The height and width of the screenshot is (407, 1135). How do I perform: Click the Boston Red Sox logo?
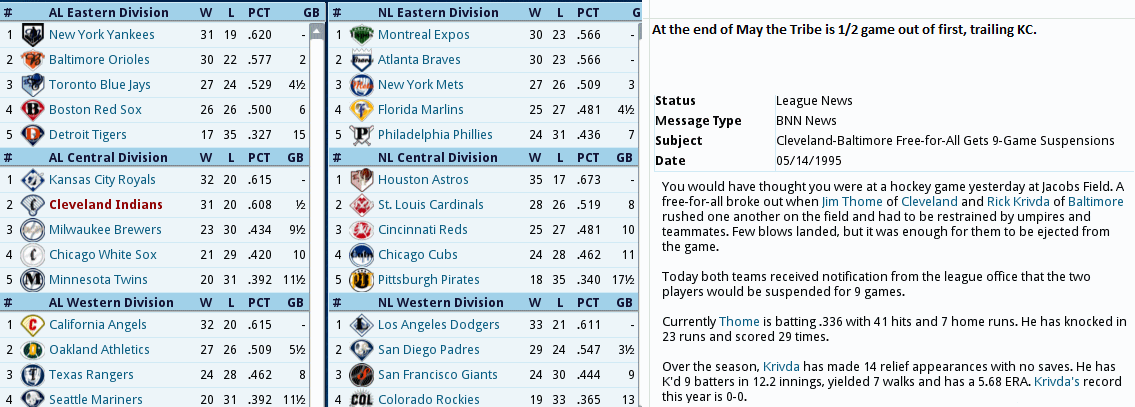tap(33, 109)
